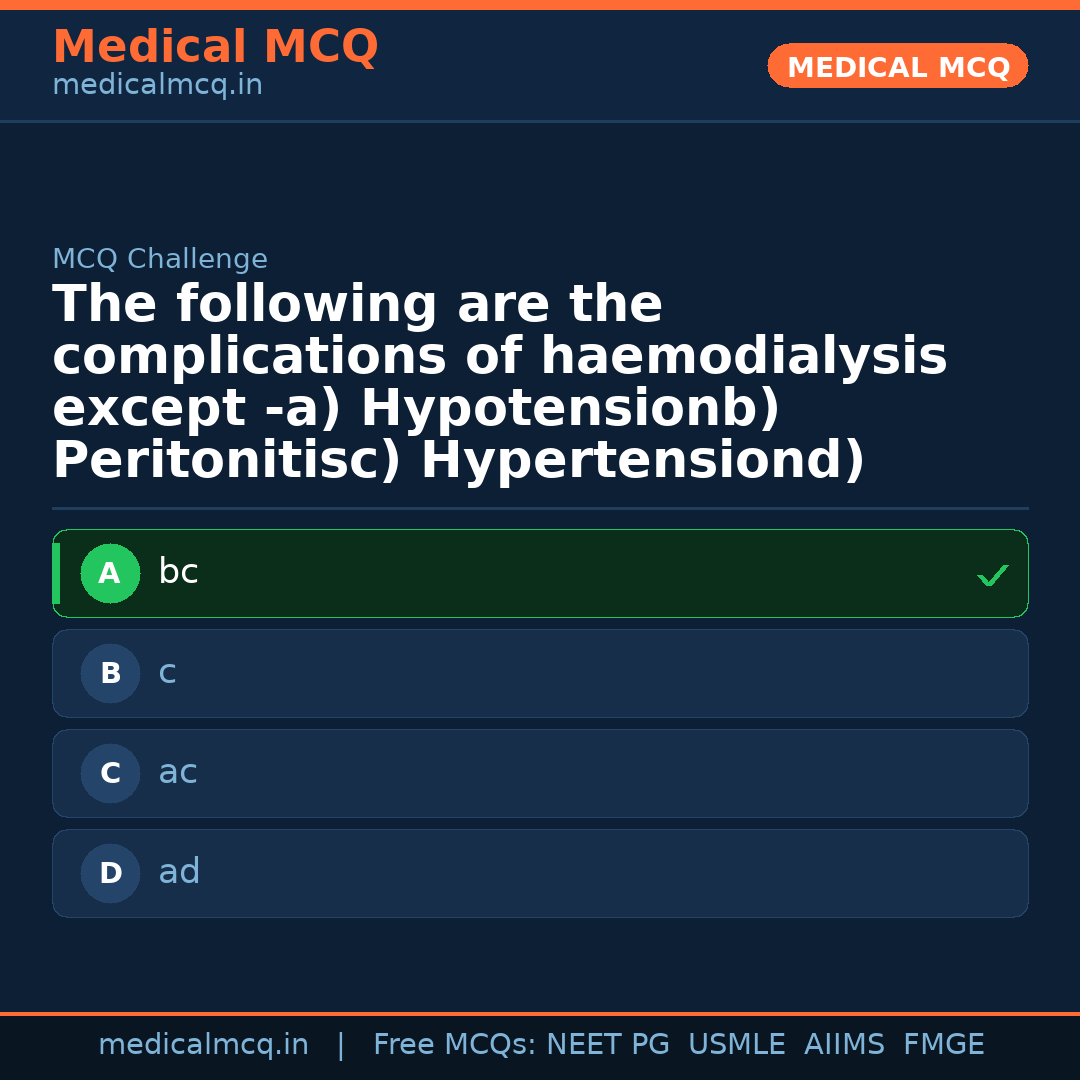Select answer option B labeled 'c'

(540, 673)
